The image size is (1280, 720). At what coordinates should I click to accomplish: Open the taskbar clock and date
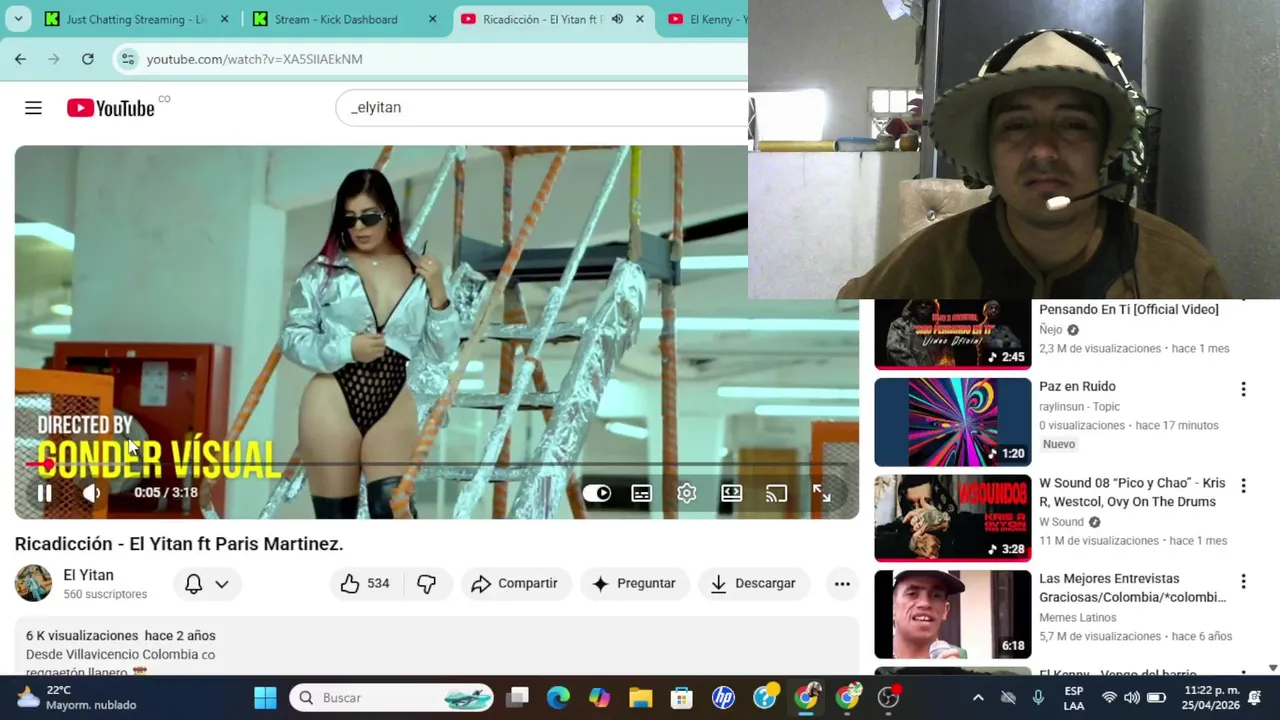(x=1211, y=698)
